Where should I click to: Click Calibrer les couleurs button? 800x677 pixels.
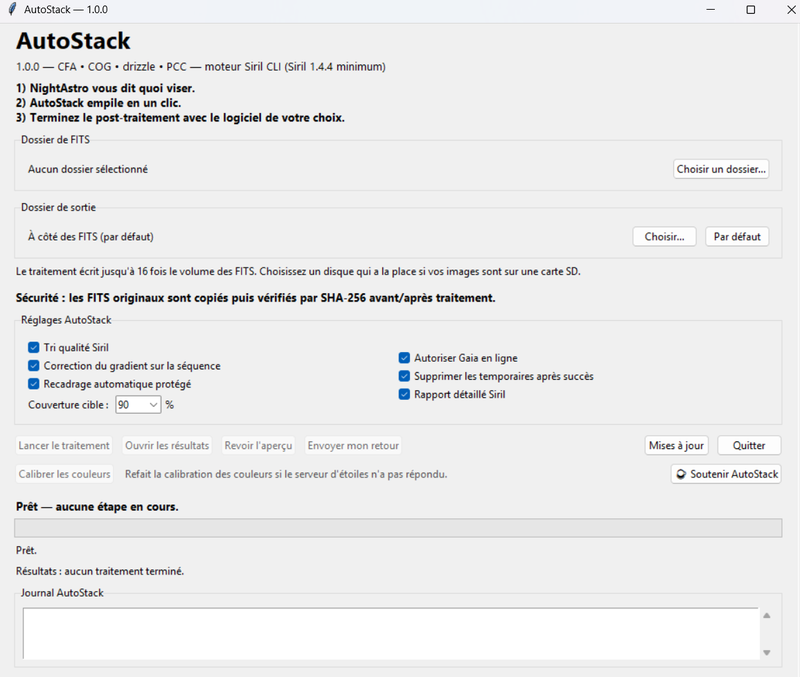click(x=64, y=474)
